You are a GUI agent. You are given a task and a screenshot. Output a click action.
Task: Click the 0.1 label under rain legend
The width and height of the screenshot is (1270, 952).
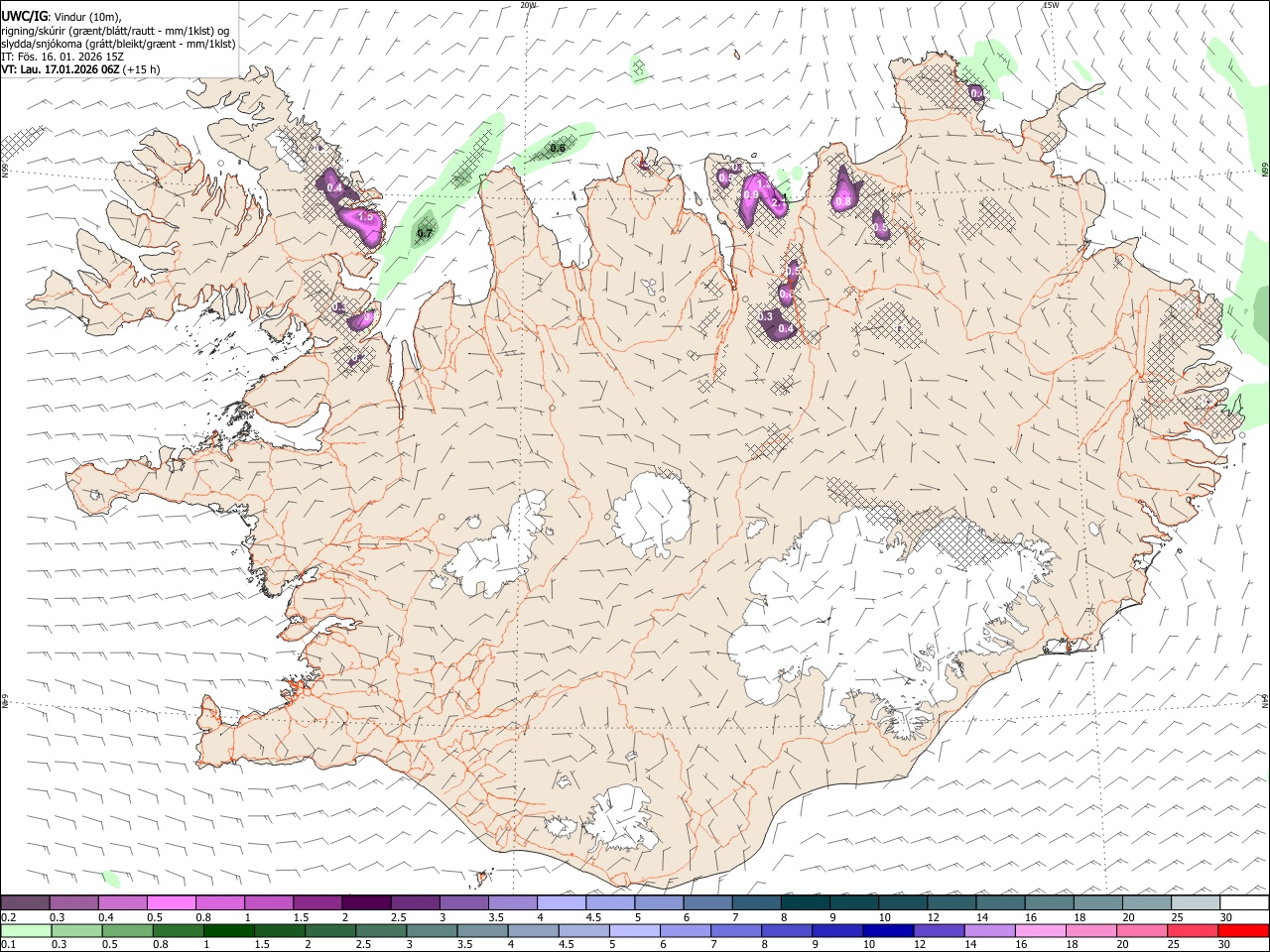pos(8,945)
